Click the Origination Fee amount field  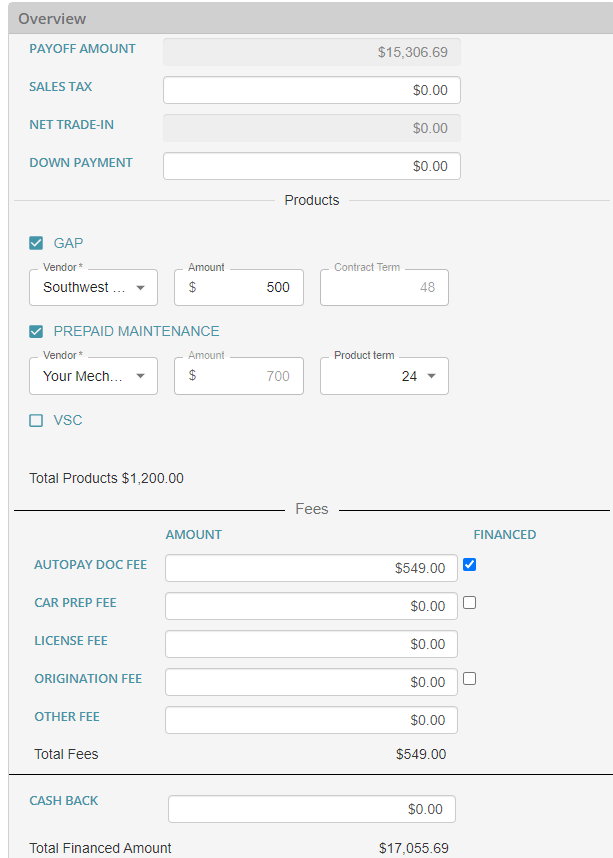tap(311, 682)
